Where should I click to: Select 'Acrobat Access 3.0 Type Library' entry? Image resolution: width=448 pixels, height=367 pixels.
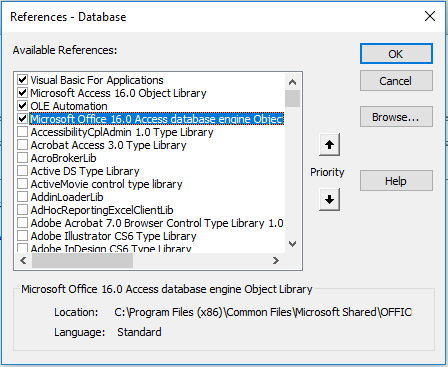point(108,145)
